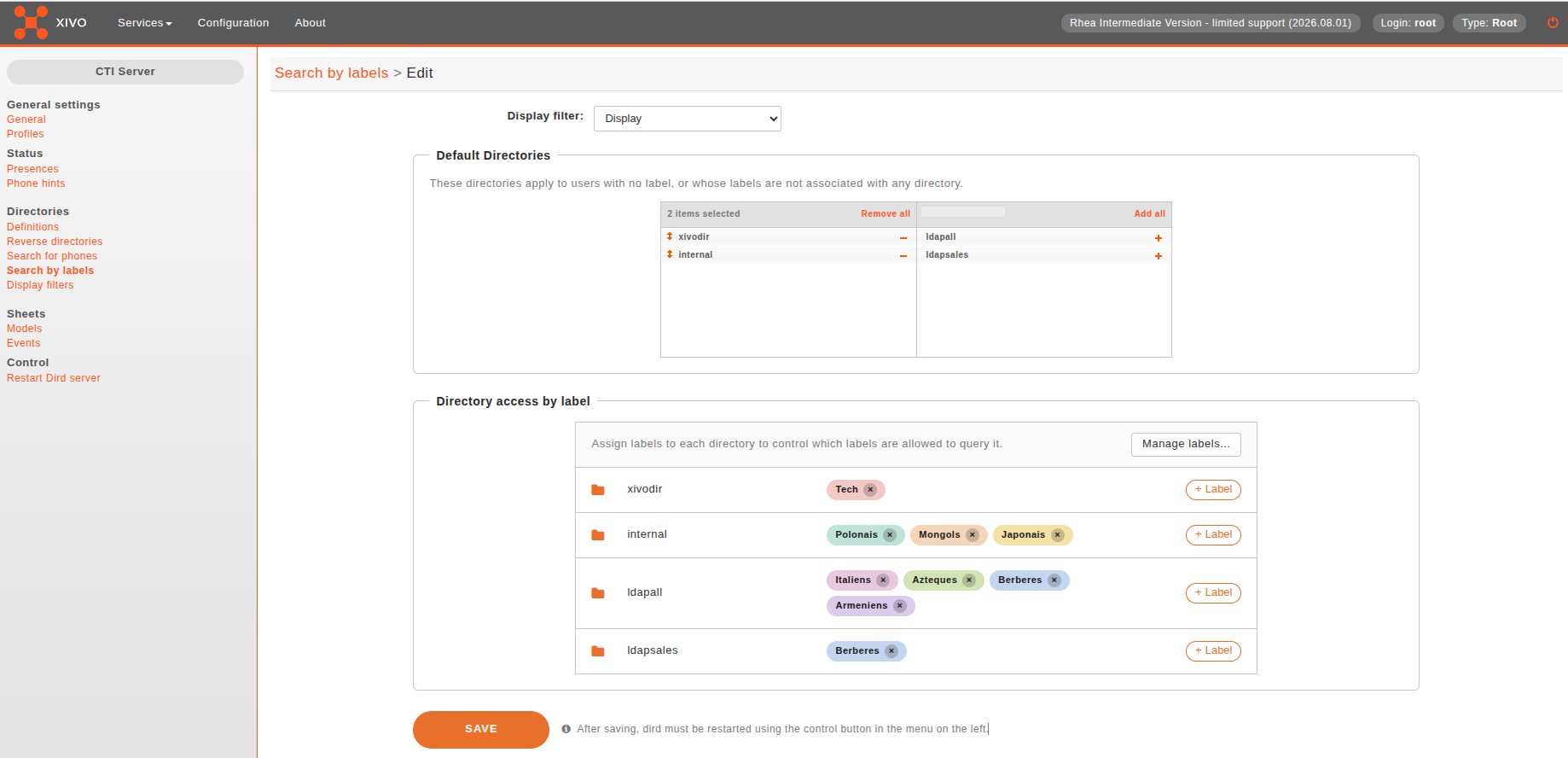
Task: Remove the Tech label from xivodir
Action: (870, 490)
